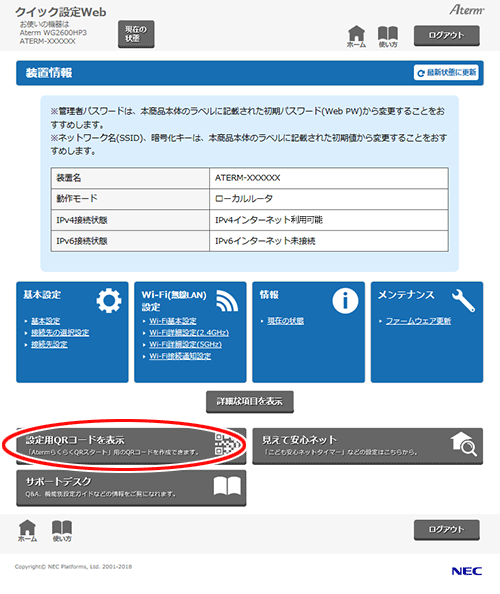Open the home icon in top header
The image size is (500, 594).
pyautogui.click(x=356, y=36)
